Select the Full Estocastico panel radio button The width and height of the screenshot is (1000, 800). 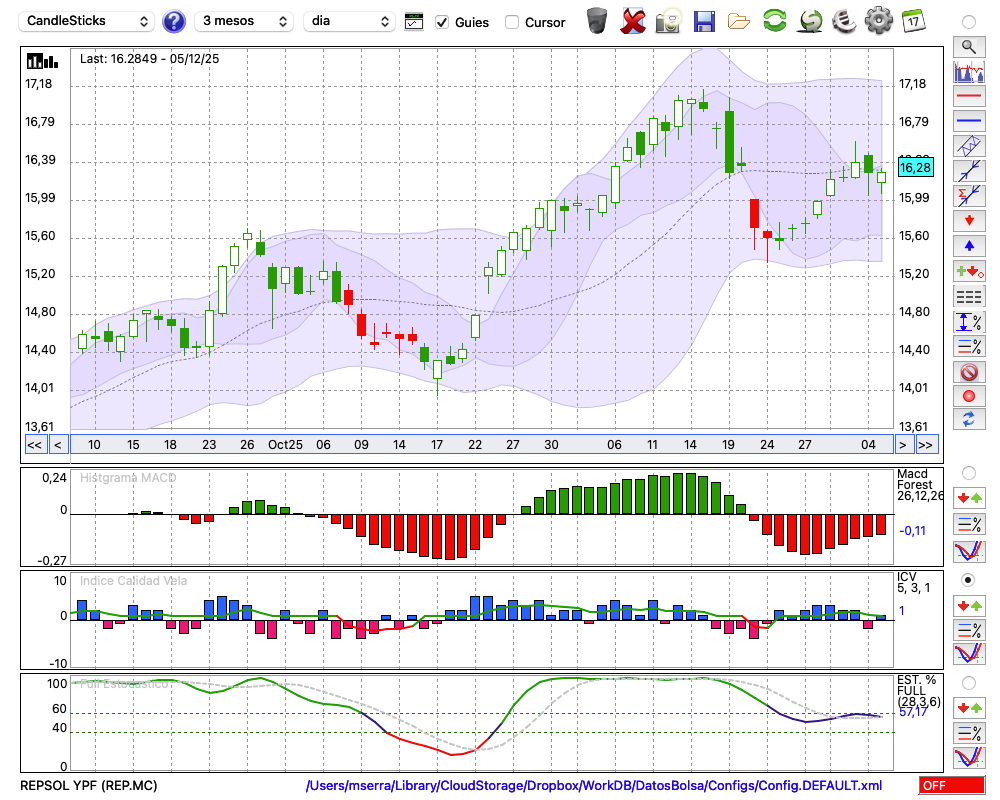click(969, 683)
